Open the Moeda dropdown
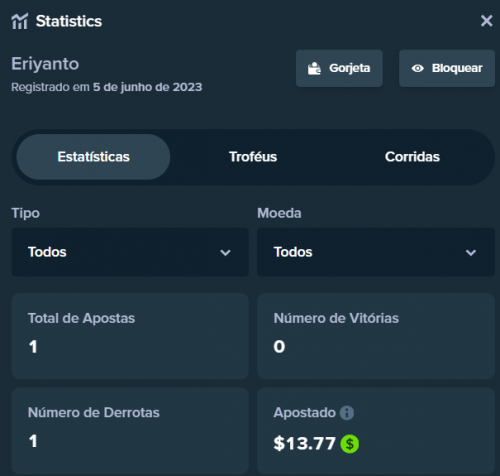 point(376,252)
